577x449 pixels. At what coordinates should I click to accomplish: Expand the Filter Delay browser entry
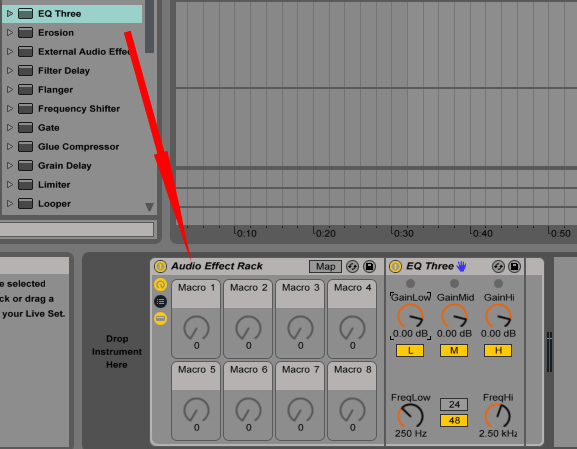(10, 71)
